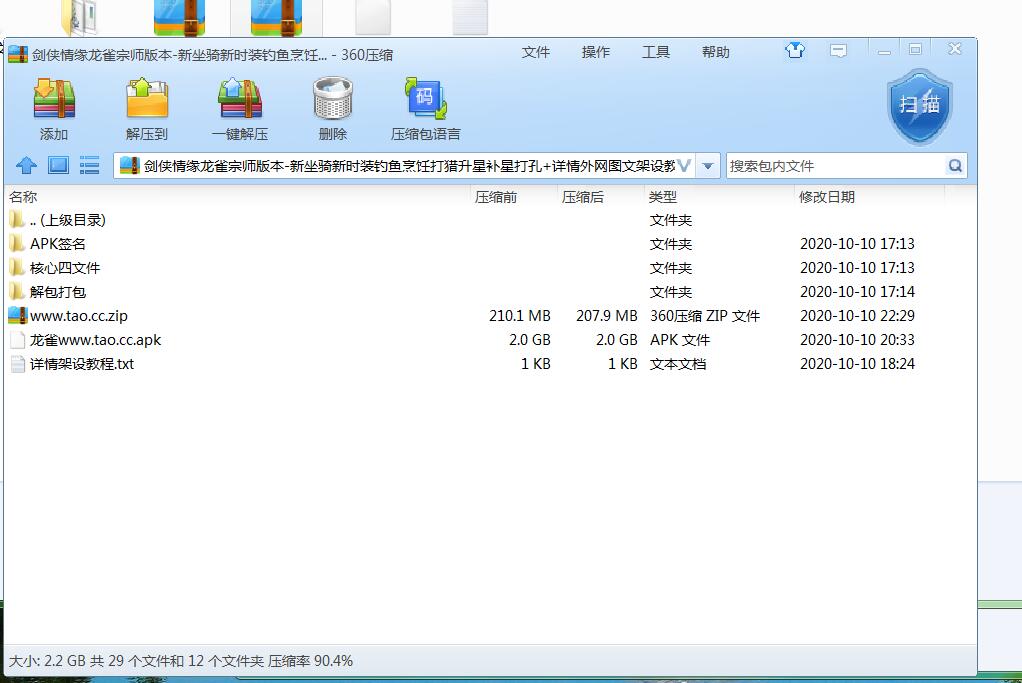Screen dimensions: 1022x683
Task: Click the 一键解压 one-click extract icon
Action: [x=240, y=100]
